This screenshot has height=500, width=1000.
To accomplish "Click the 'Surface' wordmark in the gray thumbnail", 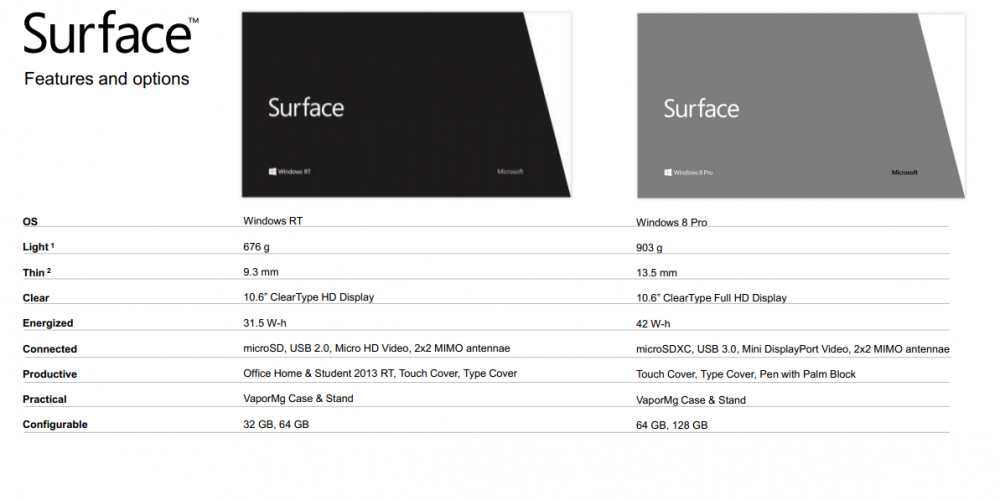I will tap(701, 108).
